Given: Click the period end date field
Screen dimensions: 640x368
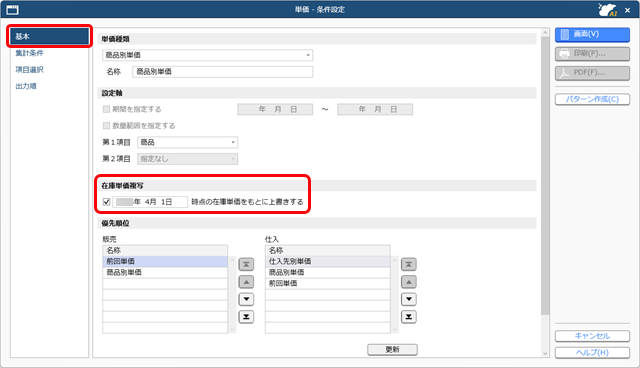Looking at the screenshot, I should [375, 109].
